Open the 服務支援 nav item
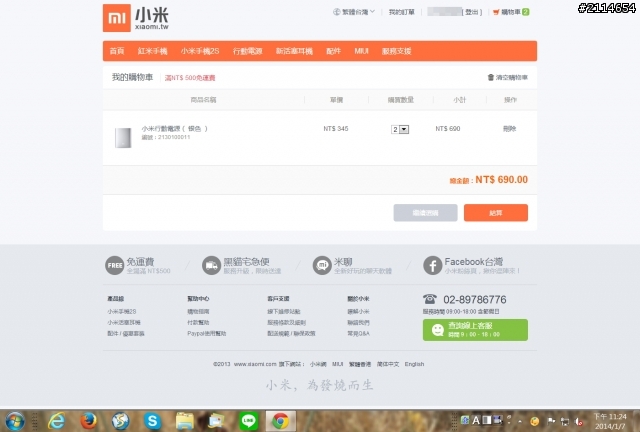 [396, 51]
